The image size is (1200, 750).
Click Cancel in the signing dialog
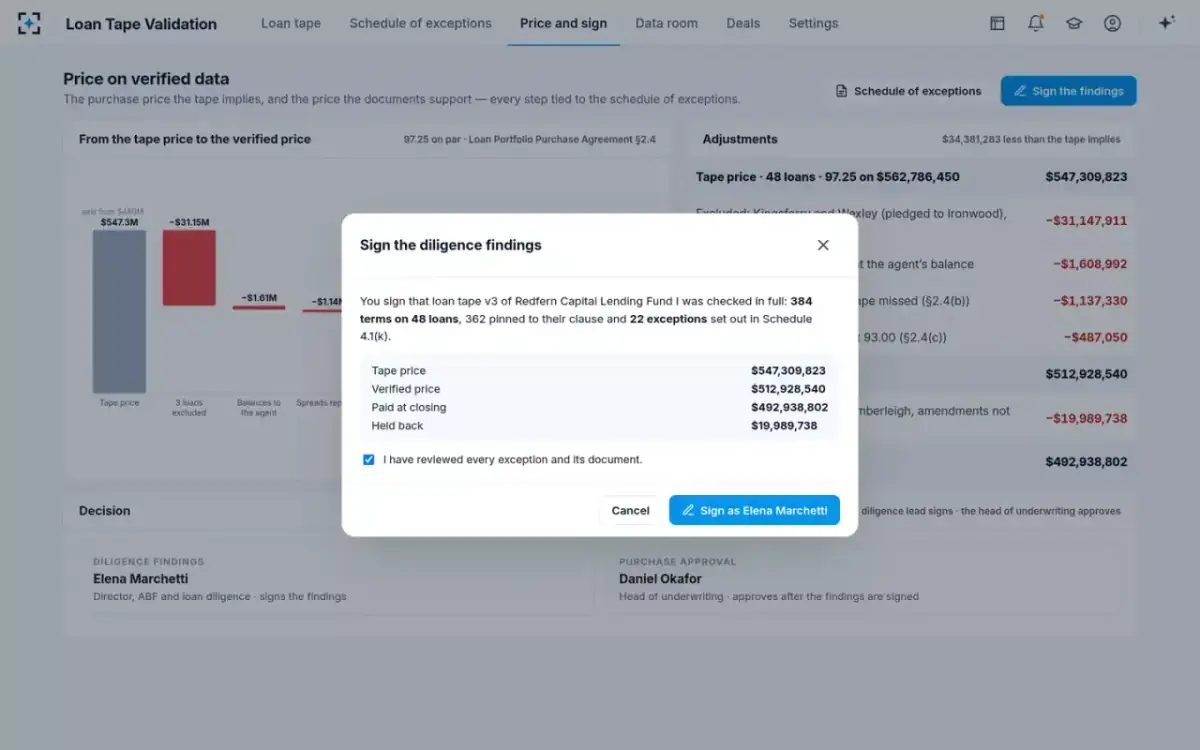(x=630, y=510)
